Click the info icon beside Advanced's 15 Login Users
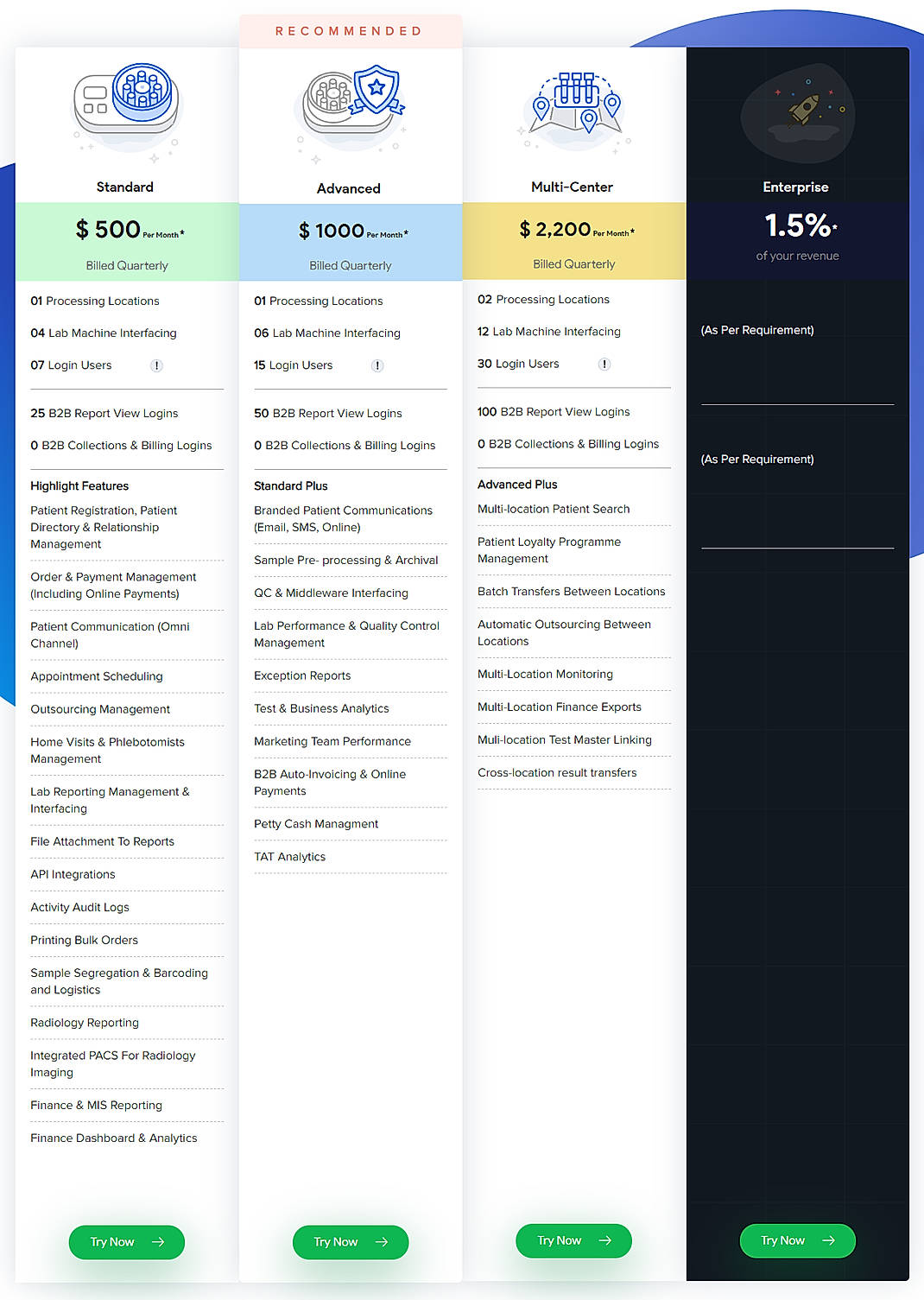 (x=377, y=365)
